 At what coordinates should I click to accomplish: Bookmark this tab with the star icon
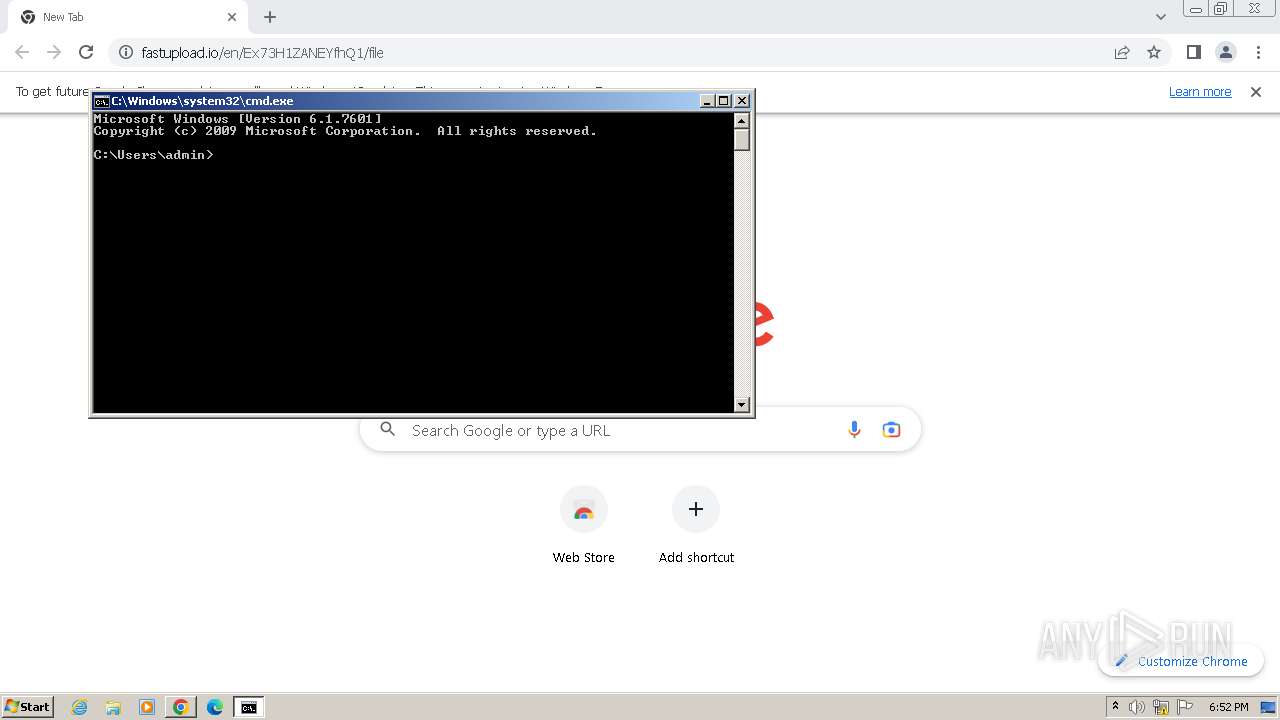(1154, 52)
